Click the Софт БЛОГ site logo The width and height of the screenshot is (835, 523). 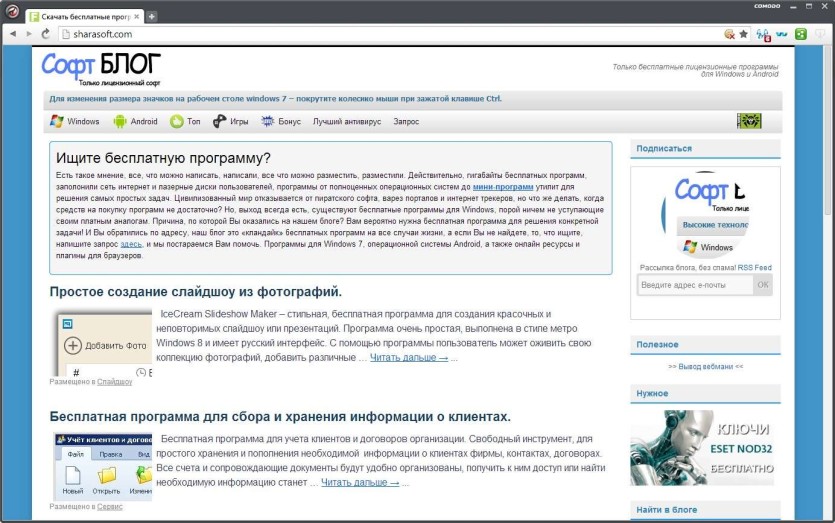coord(101,68)
